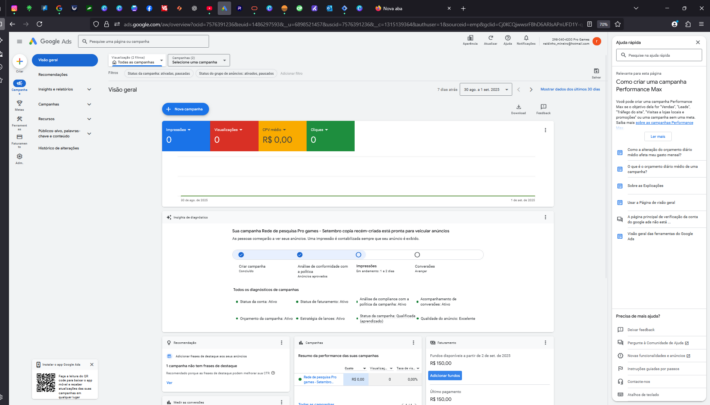Click the Download icon above chart
Viewport: 710px width, 405px height.
point(518,107)
